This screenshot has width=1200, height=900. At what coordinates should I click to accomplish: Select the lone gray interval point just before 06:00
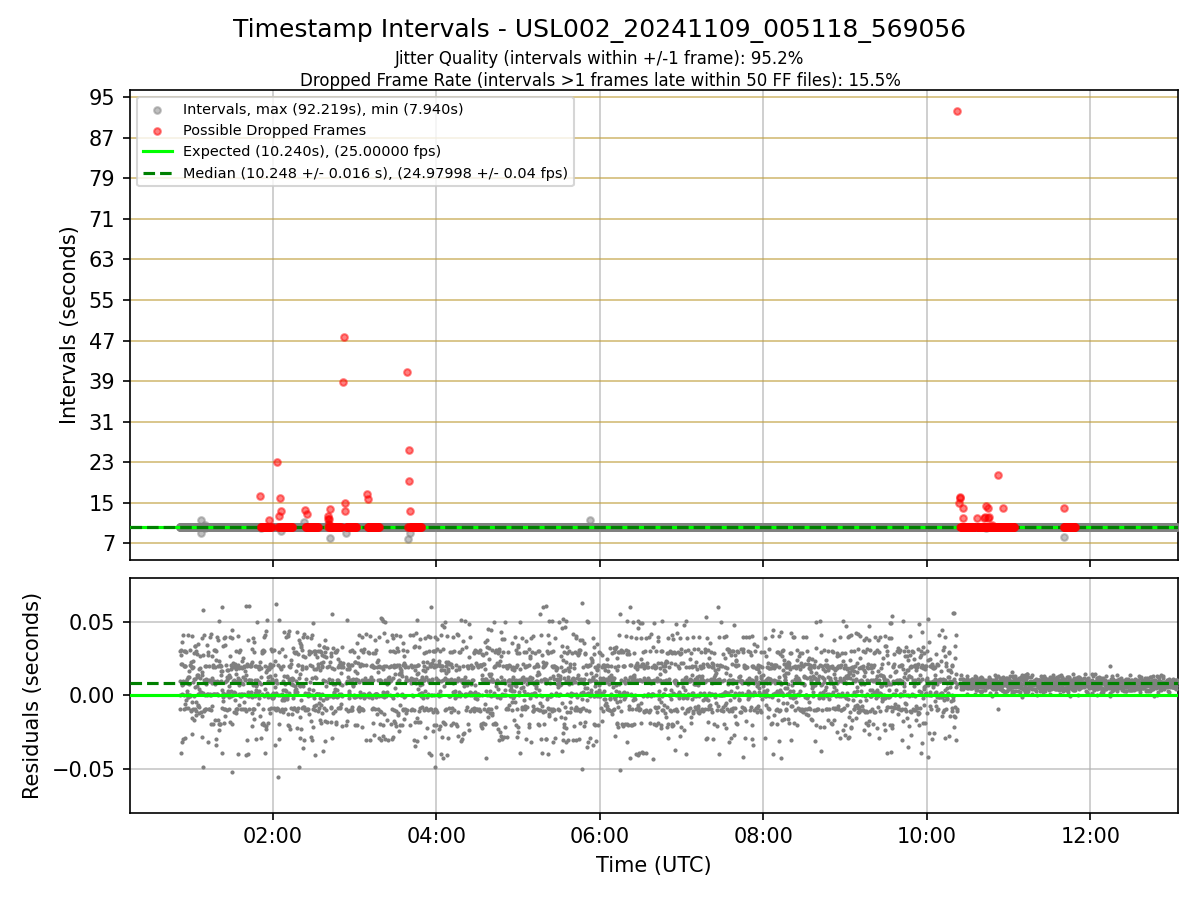click(590, 520)
